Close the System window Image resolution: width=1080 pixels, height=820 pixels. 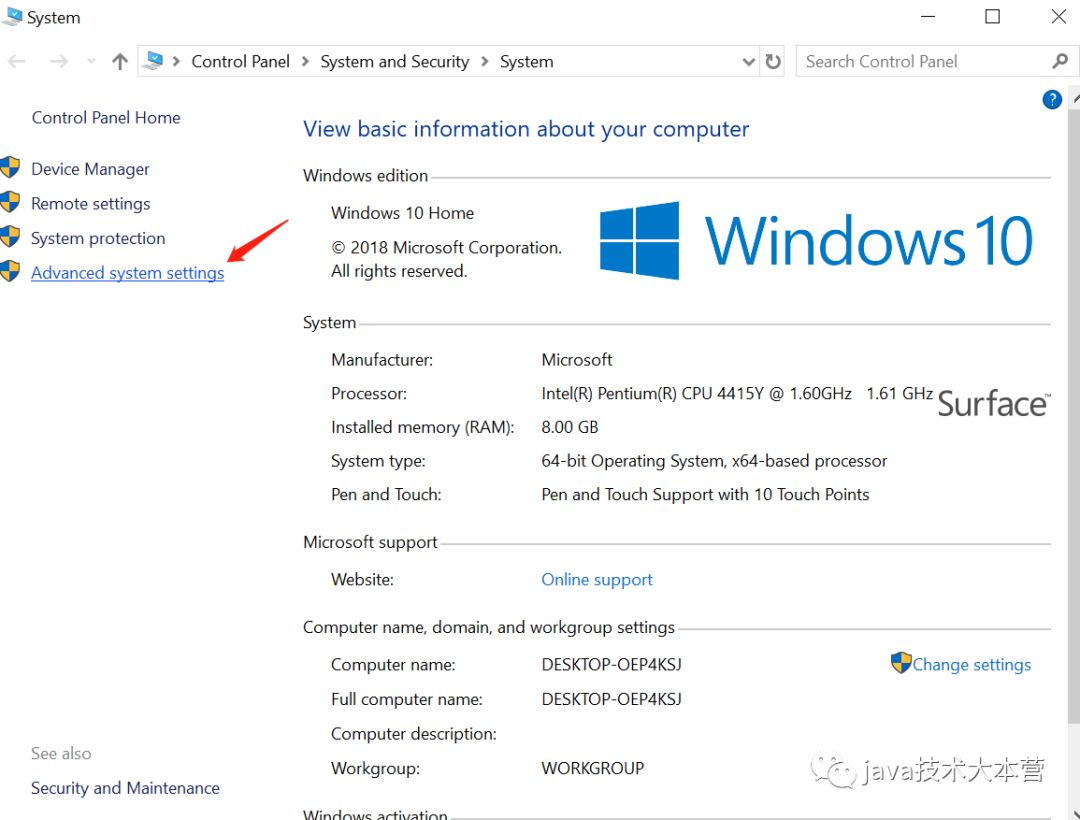[x=1059, y=17]
